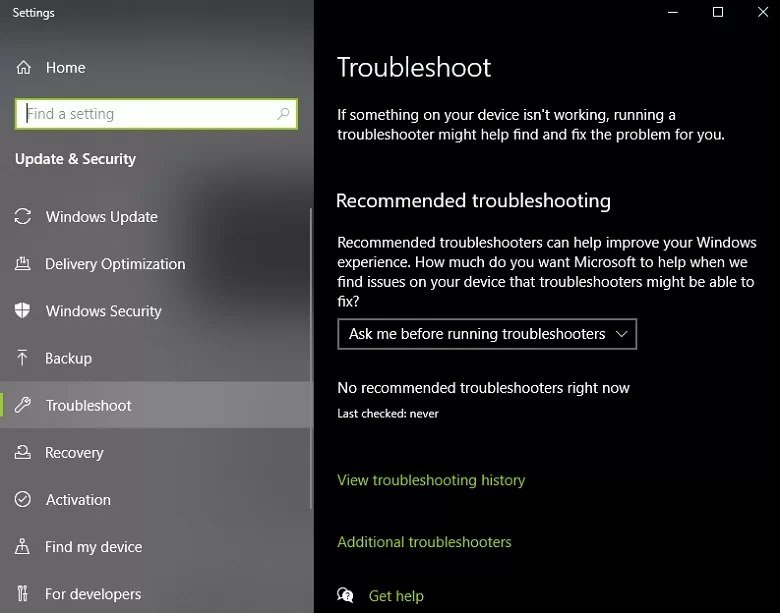Screen dimensions: 780x613
Task: Focus the Find a setting box
Action: pyautogui.click(x=156, y=114)
